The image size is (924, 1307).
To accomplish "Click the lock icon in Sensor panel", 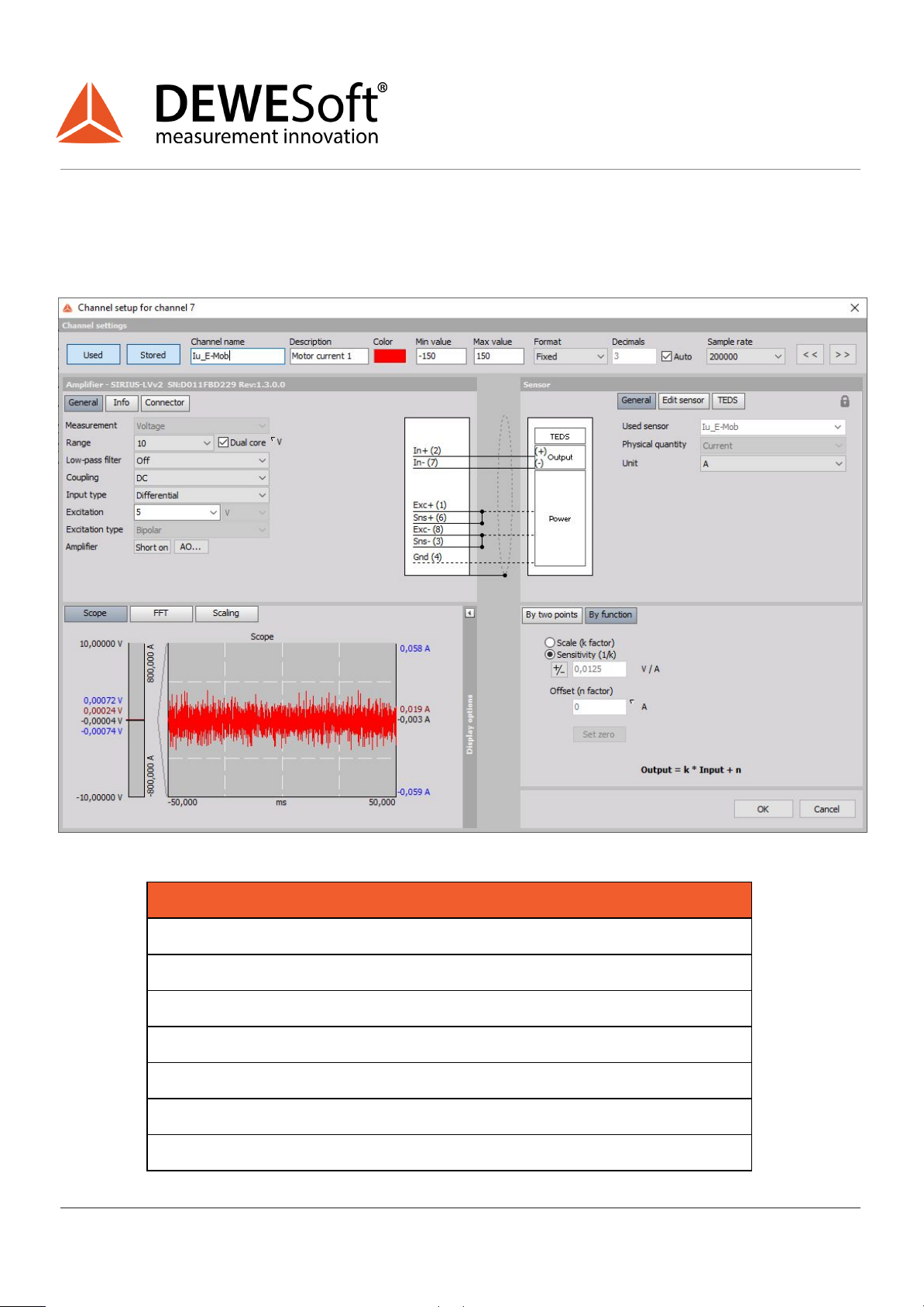I will tap(845, 401).
